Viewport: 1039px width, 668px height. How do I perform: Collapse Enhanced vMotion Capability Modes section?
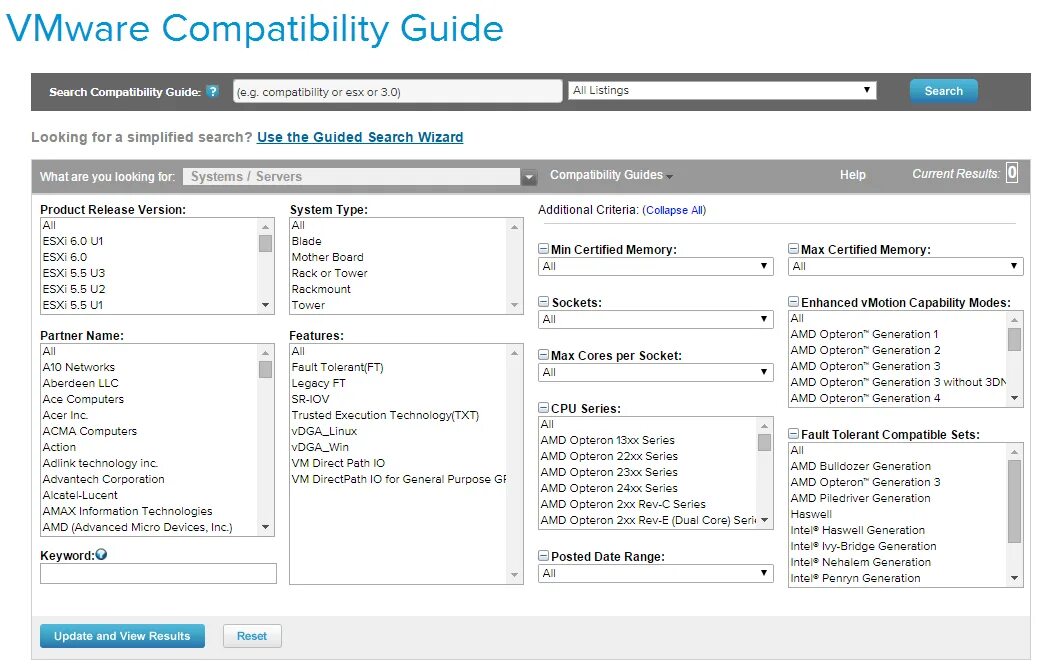click(x=793, y=302)
